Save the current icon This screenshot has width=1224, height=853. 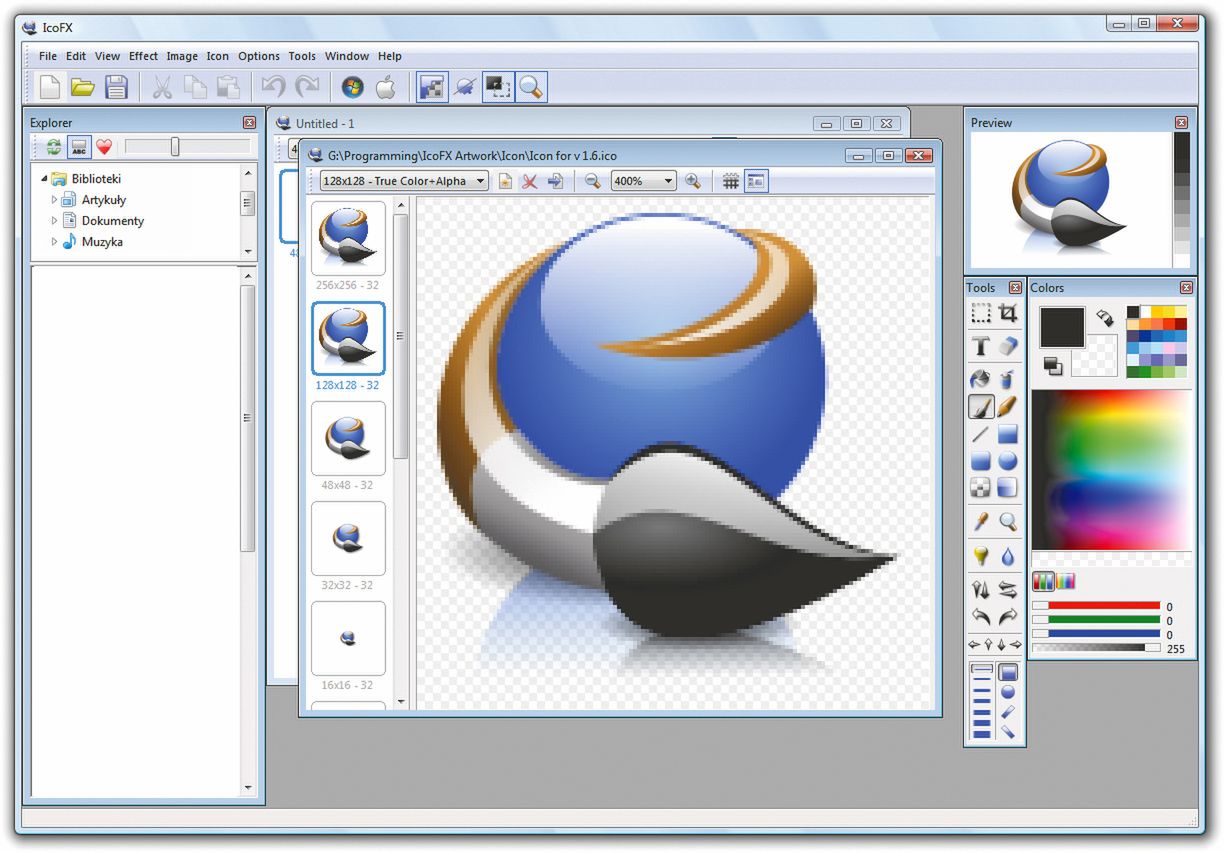pyautogui.click(x=117, y=87)
